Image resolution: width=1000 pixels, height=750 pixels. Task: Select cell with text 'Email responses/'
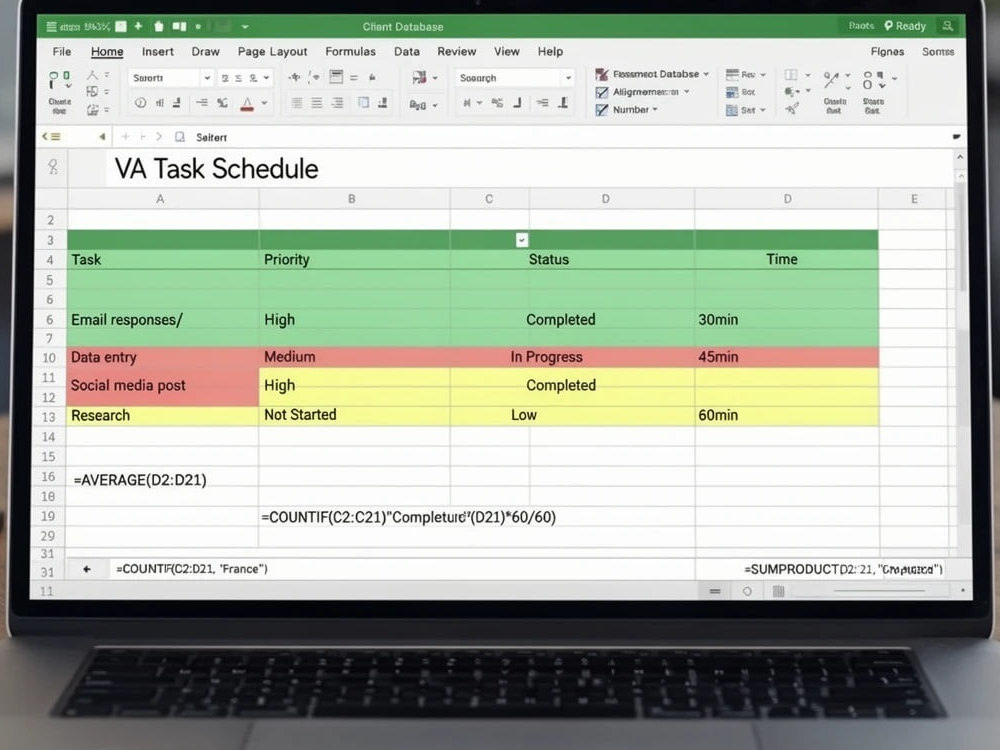click(x=163, y=320)
